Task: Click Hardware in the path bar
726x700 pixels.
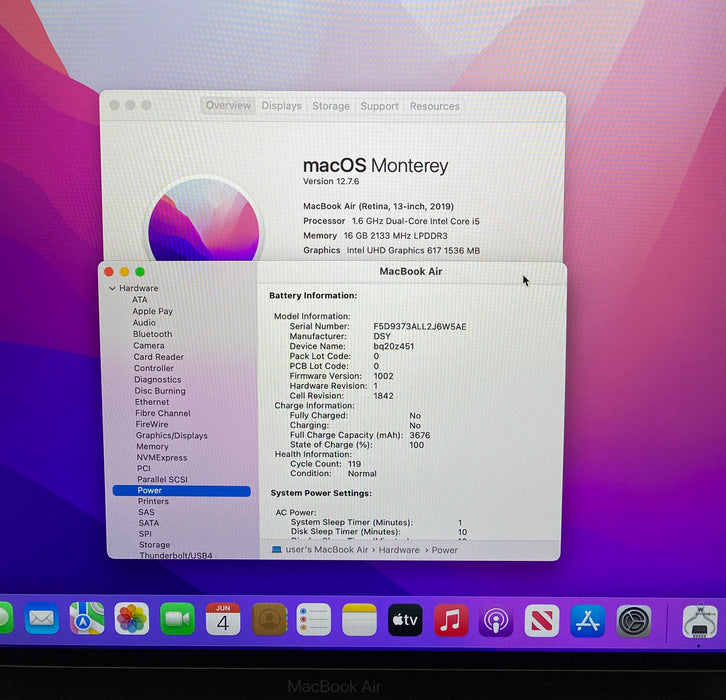Action: (399, 550)
